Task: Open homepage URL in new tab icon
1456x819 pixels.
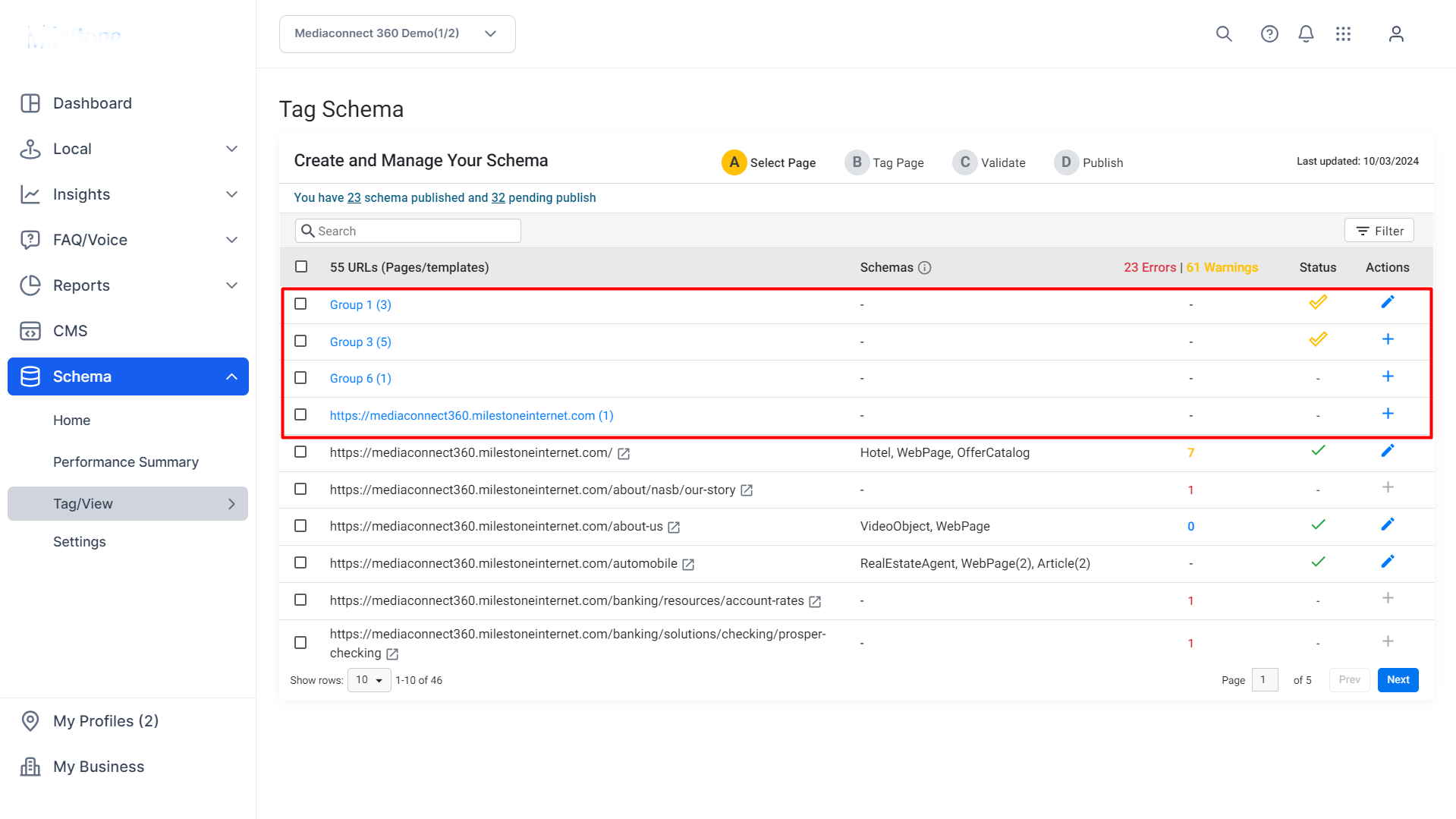Action: (x=624, y=454)
